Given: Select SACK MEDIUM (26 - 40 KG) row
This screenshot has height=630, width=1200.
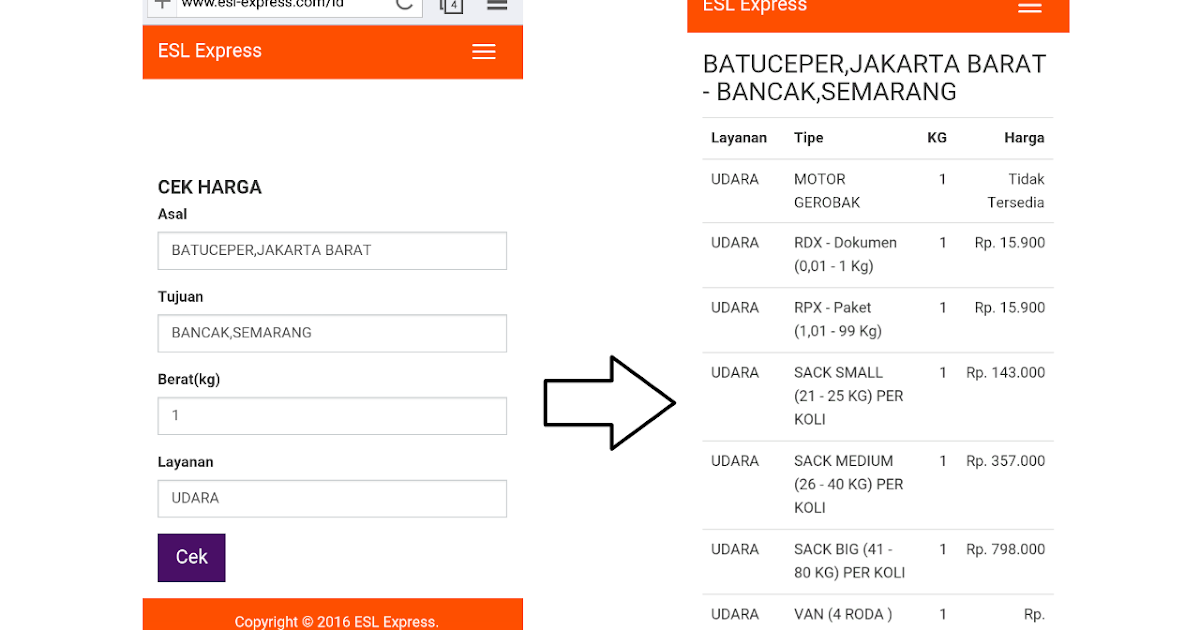Looking at the screenshot, I should point(849,484).
